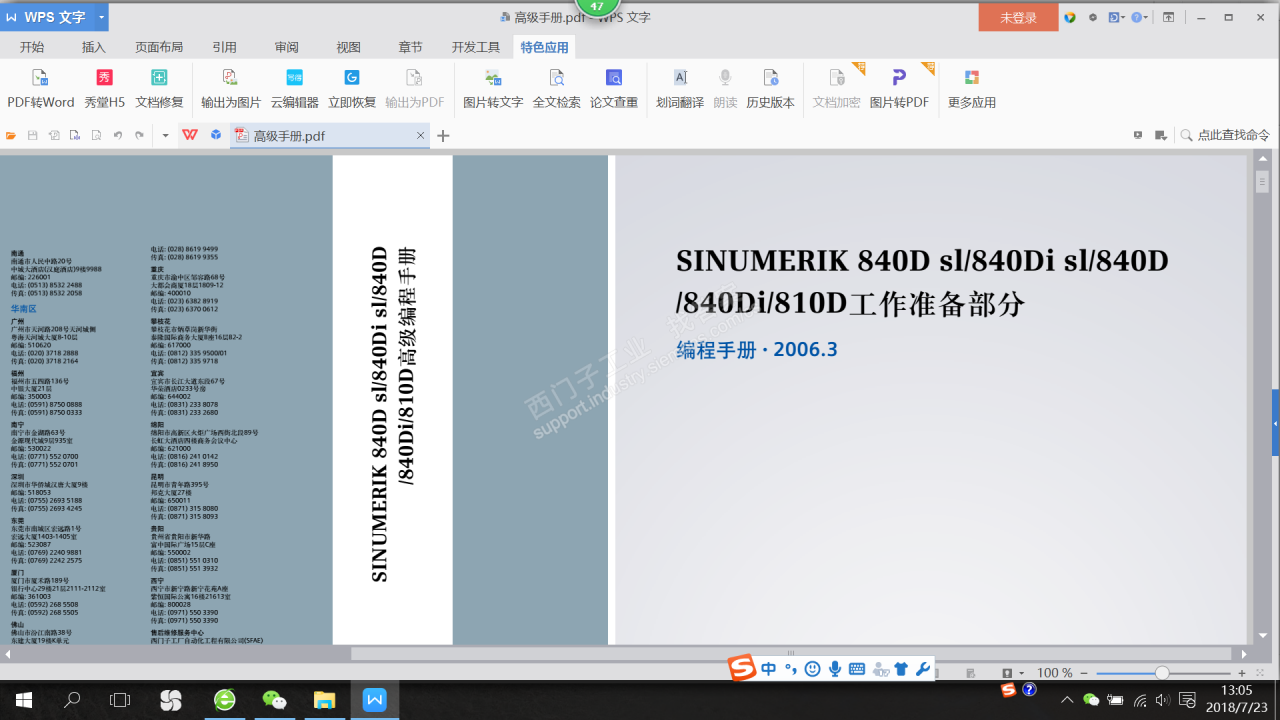Open the 开发工具 tab
1280x720 pixels.
pyautogui.click(x=475, y=47)
